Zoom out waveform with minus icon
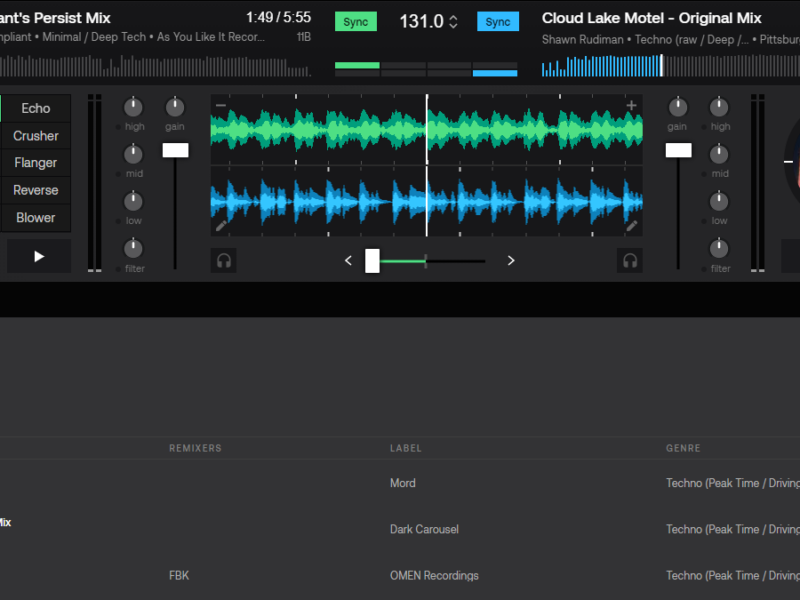Viewport: 800px width, 600px height. [221, 106]
